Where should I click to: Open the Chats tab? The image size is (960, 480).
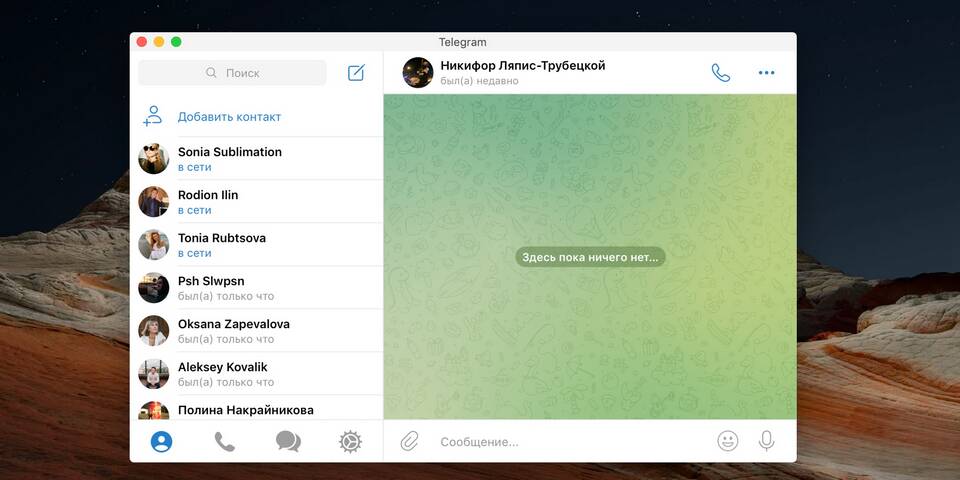[x=288, y=441]
